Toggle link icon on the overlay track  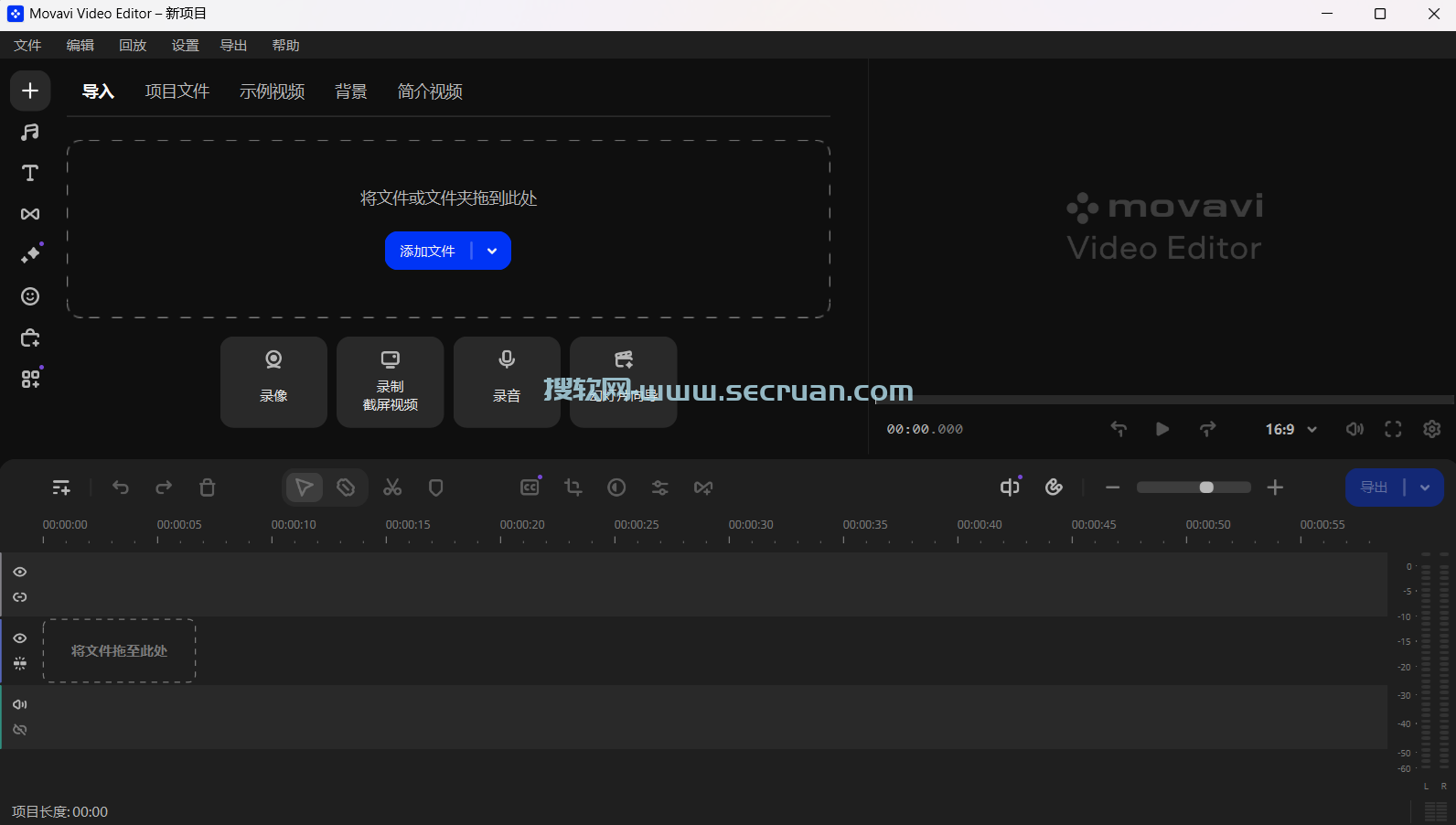20,597
